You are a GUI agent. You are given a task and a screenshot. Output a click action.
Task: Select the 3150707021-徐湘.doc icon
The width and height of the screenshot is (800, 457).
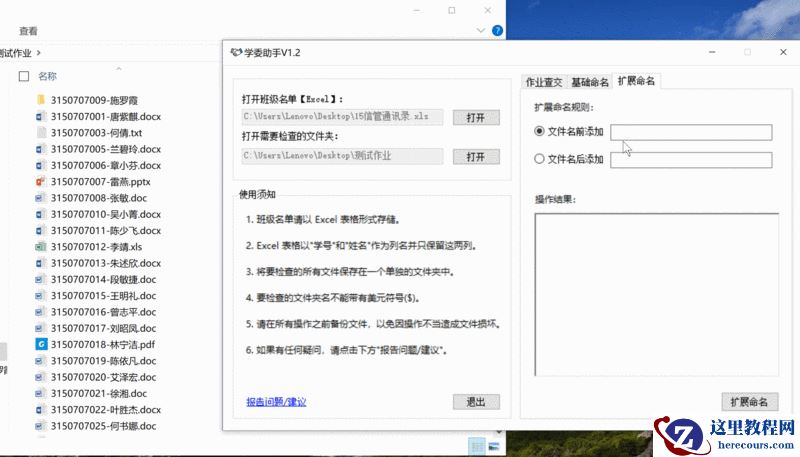point(41,393)
